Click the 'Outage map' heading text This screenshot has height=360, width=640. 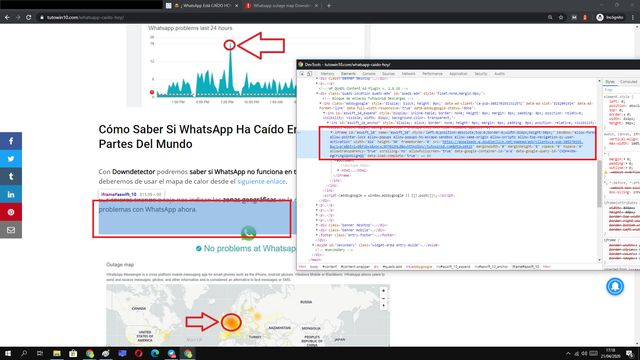point(120,264)
